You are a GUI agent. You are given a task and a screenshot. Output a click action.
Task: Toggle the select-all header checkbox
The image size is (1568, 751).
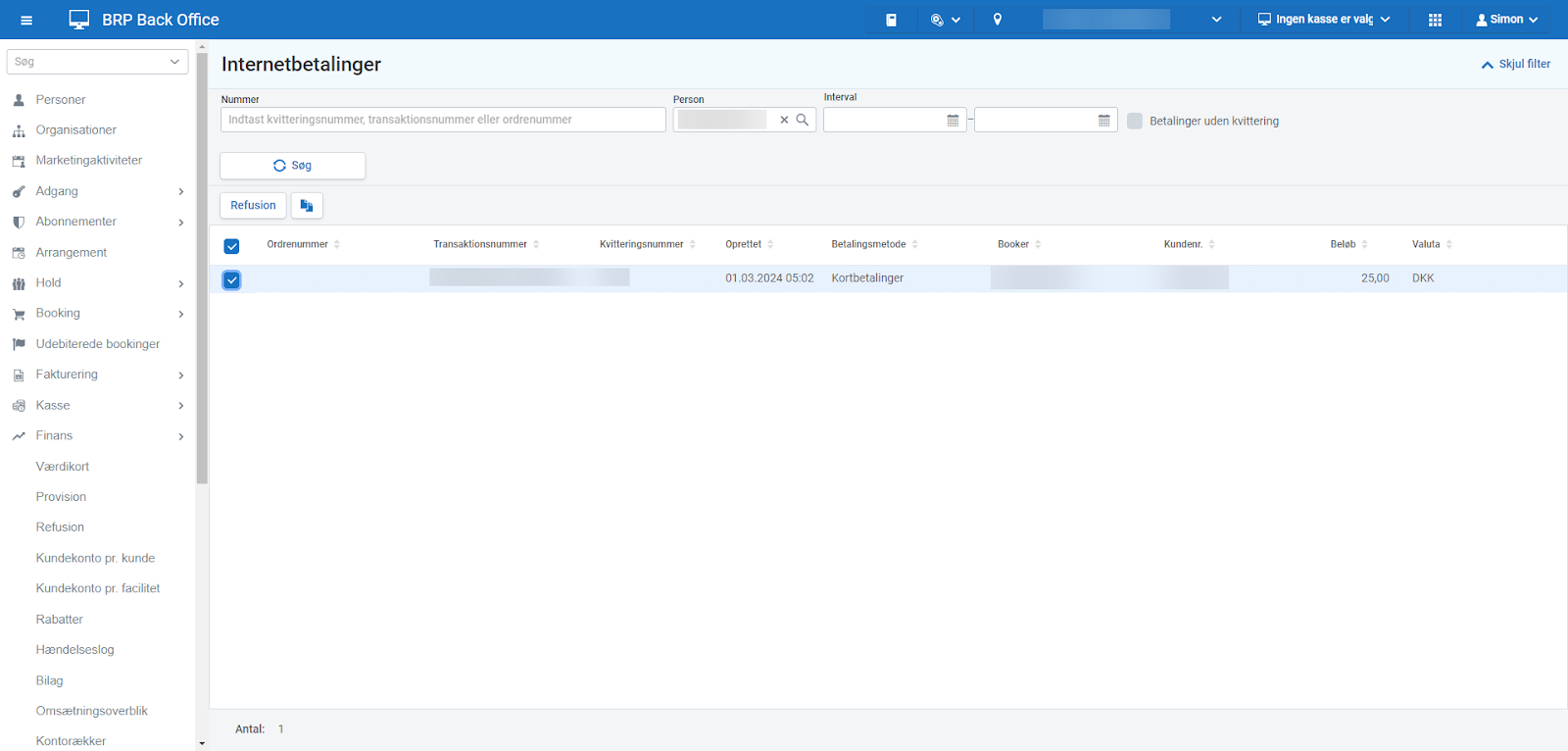231,246
